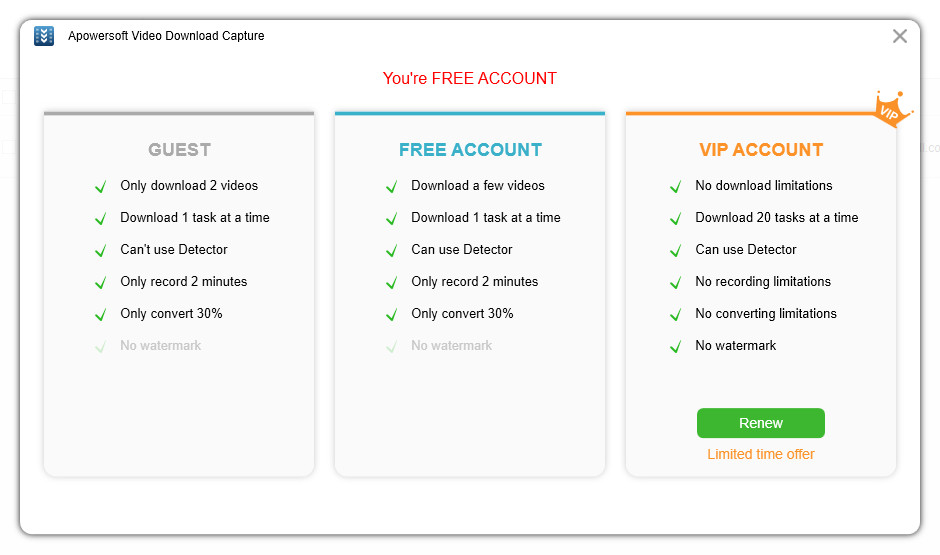This screenshot has height=555, width=940.
Task: Click checkmark next to Download a few videos
Action: [391, 186]
